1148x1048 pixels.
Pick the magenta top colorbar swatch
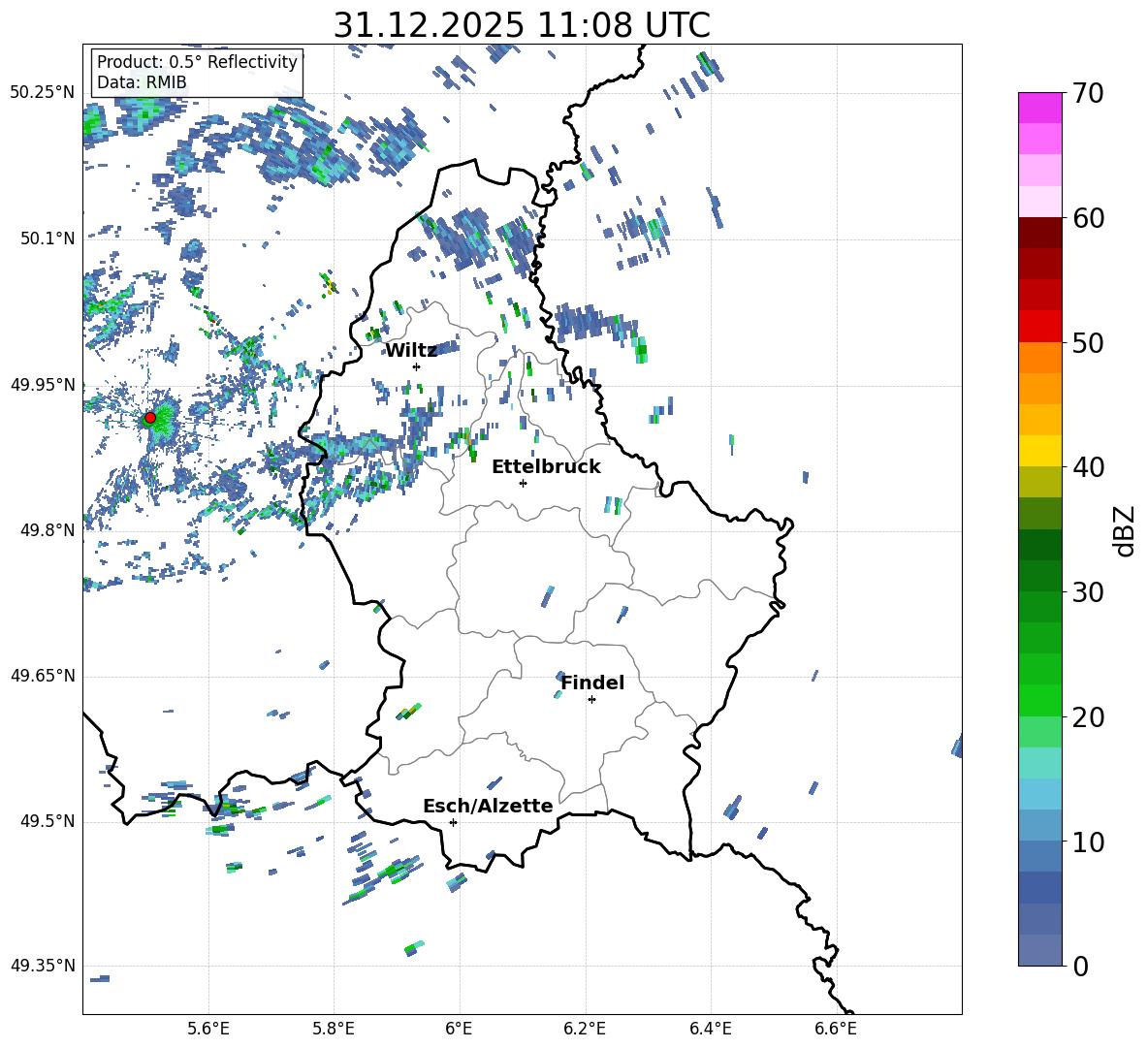pyautogui.click(x=1039, y=108)
